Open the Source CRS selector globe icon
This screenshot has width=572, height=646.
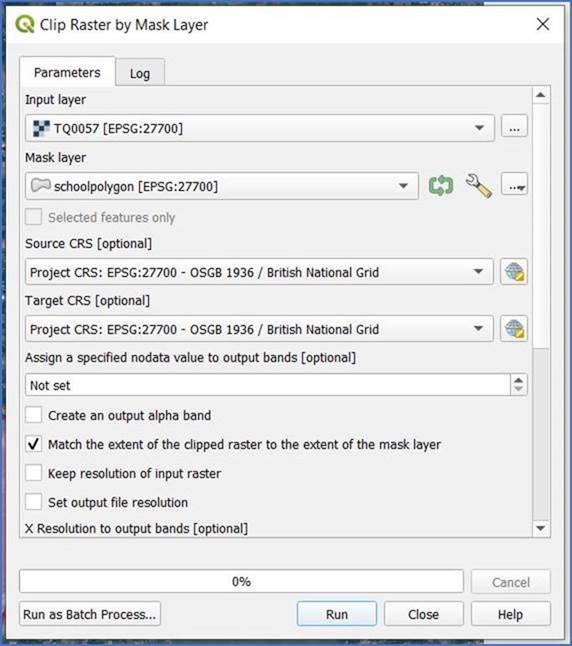pyautogui.click(x=514, y=272)
